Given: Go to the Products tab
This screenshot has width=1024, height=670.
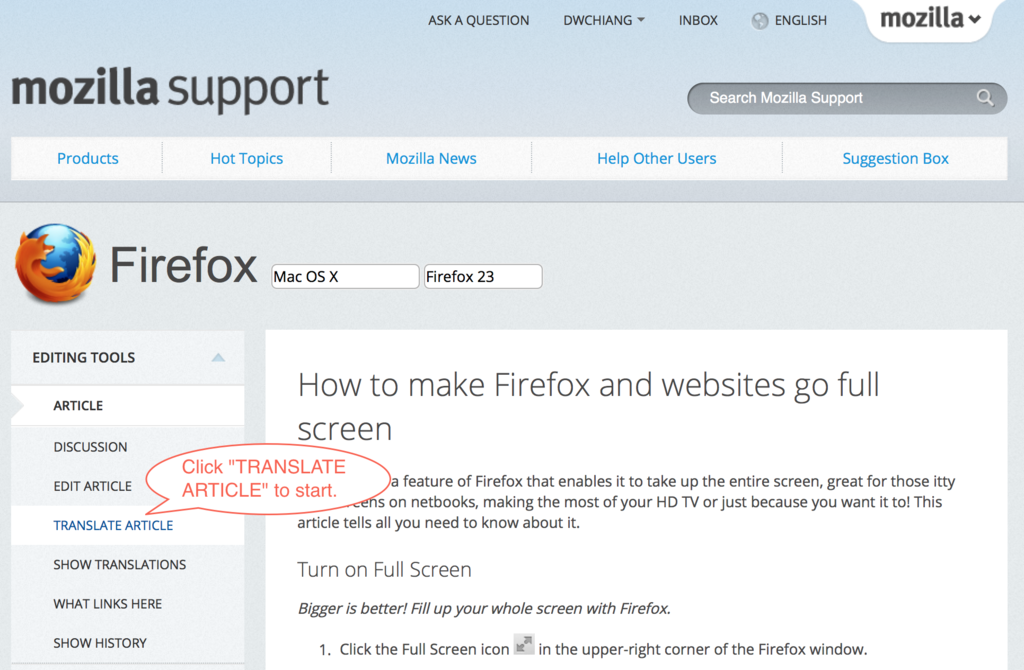Looking at the screenshot, I should coord(88,158).
